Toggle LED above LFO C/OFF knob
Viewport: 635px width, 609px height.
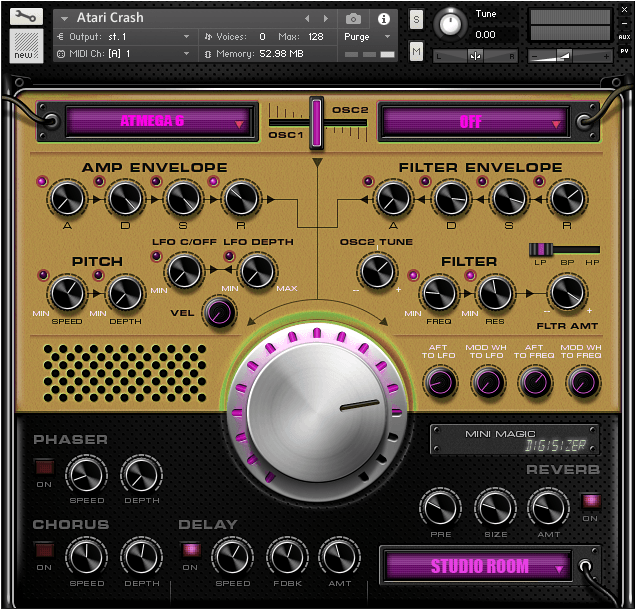point(156,256)
